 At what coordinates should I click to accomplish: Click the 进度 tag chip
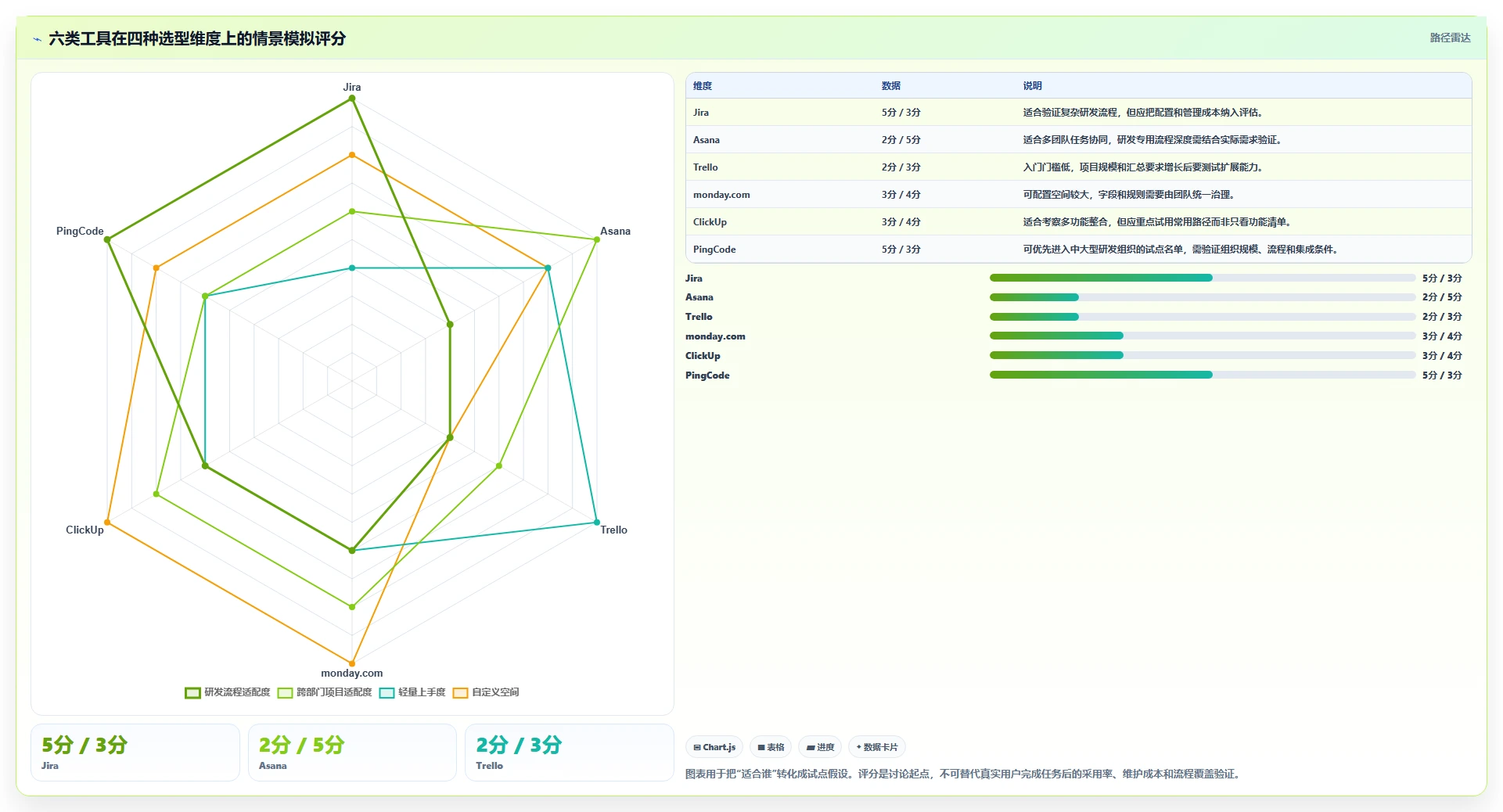tap(820, 747)
